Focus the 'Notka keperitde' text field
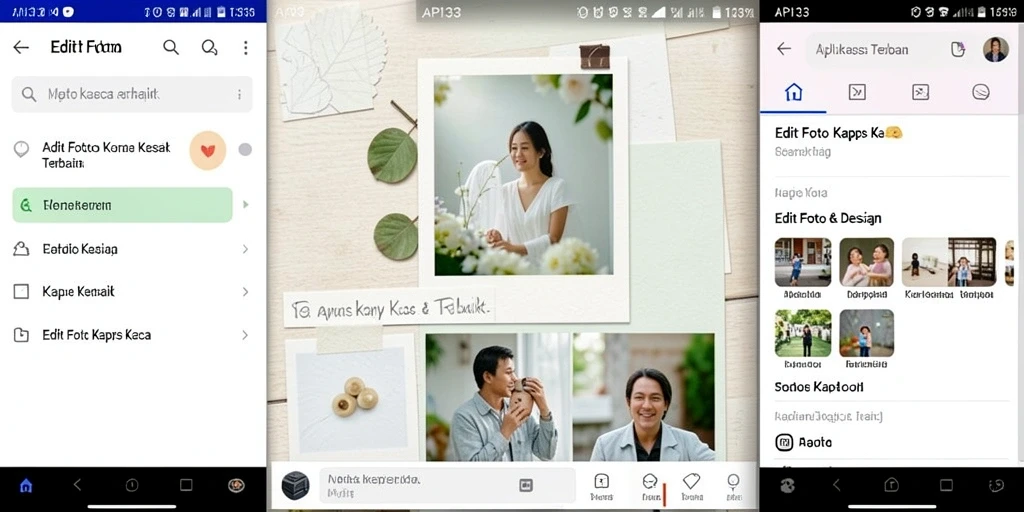The image size is (1024, 512). coord(447,485)
